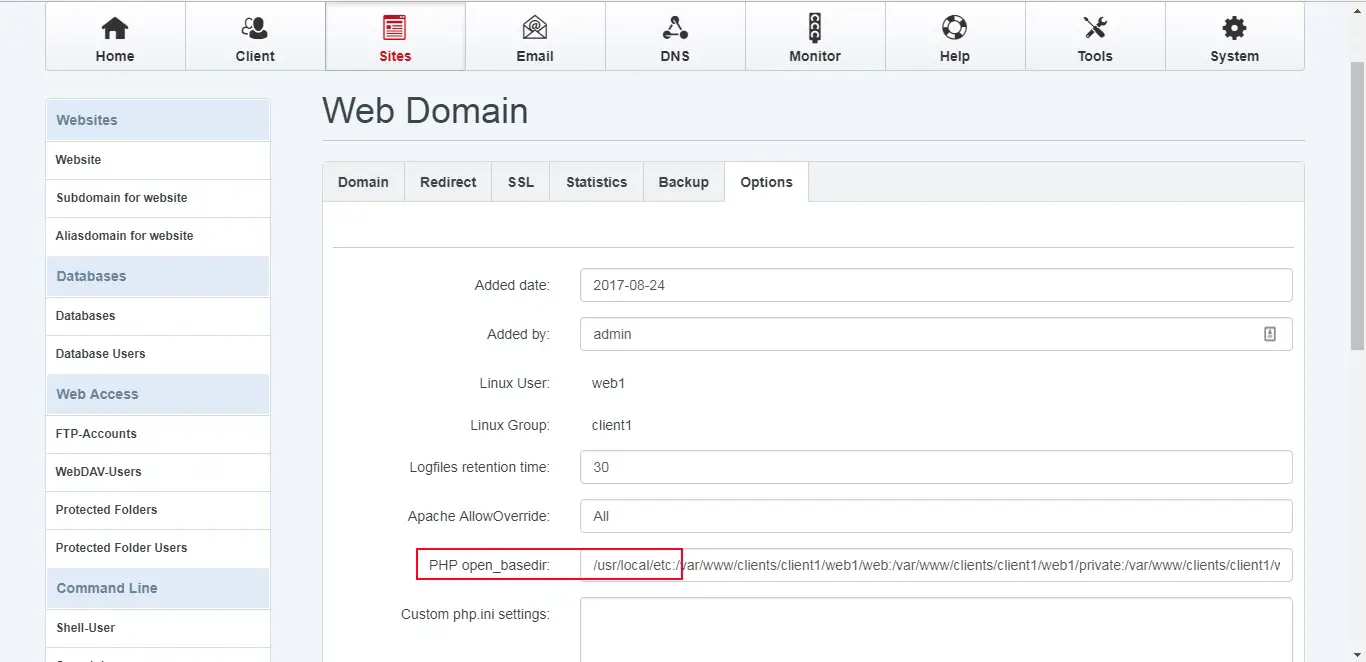Switch to the Backup tab
1366x662 pixels.
click(x=684, y=182)
